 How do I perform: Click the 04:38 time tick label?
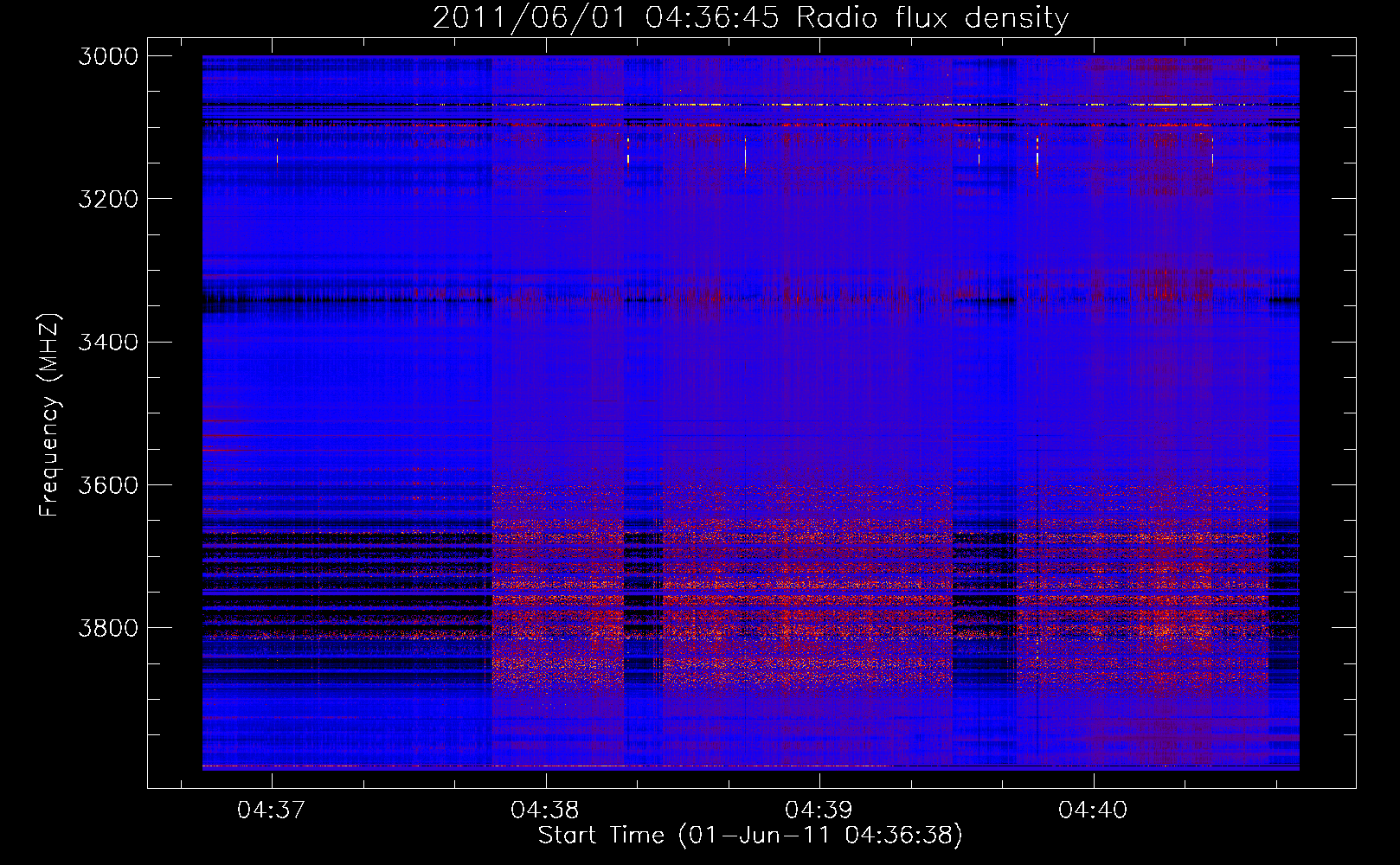545,811
